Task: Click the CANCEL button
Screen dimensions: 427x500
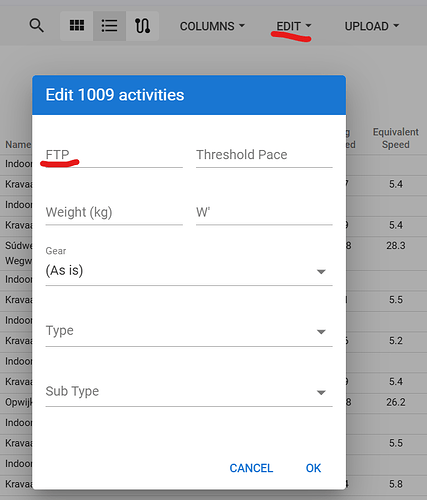Action: click(x=251, y=468)
